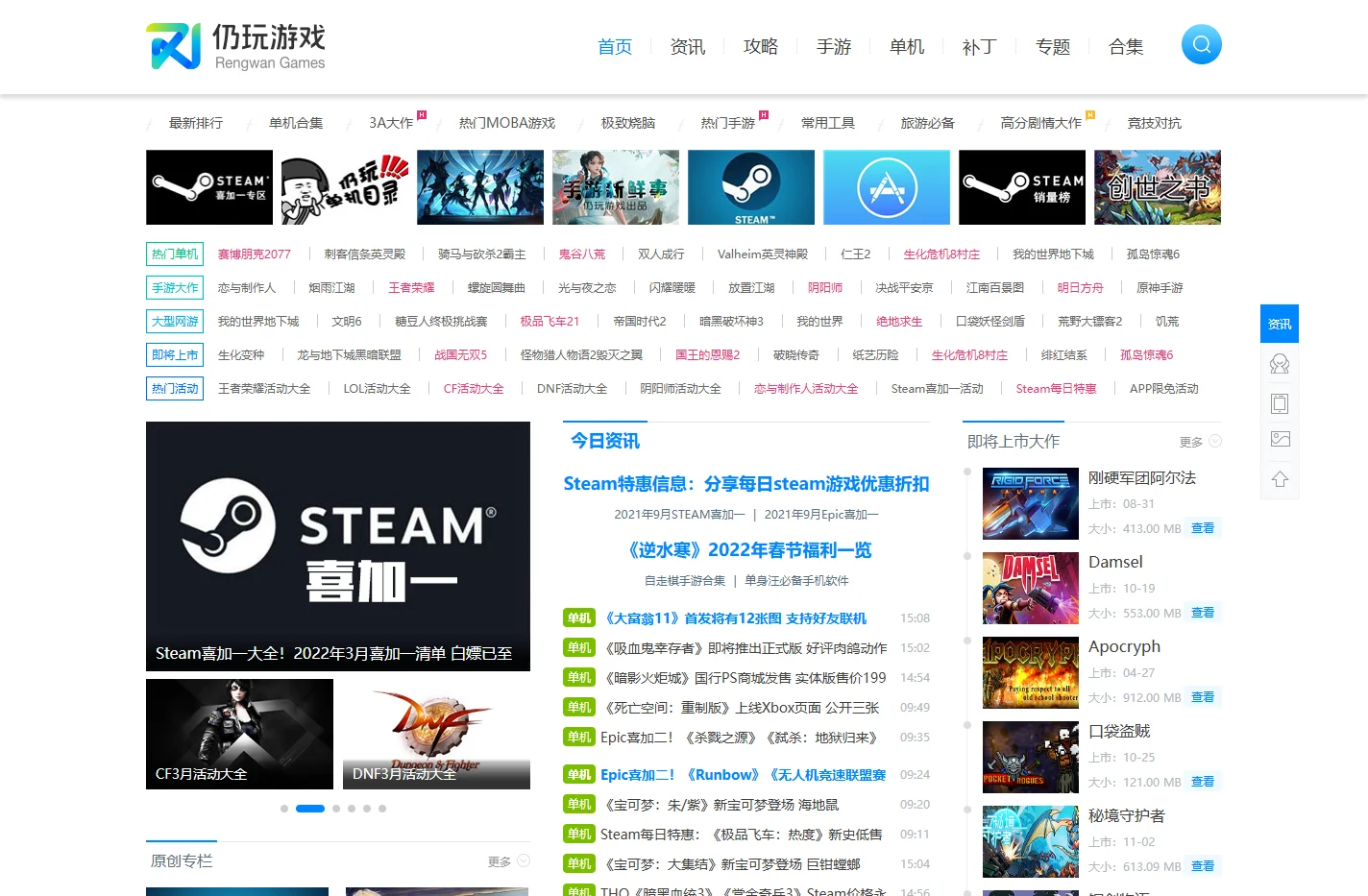1368x896 pixels.
Task: Click the Rengwan Games logo
Action: (x=236, y=46)
